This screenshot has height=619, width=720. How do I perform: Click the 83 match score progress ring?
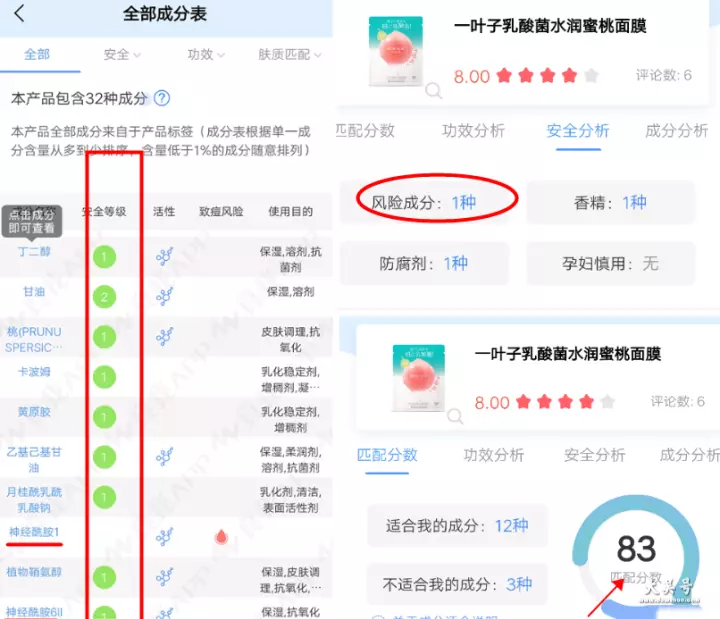[636, 555]
